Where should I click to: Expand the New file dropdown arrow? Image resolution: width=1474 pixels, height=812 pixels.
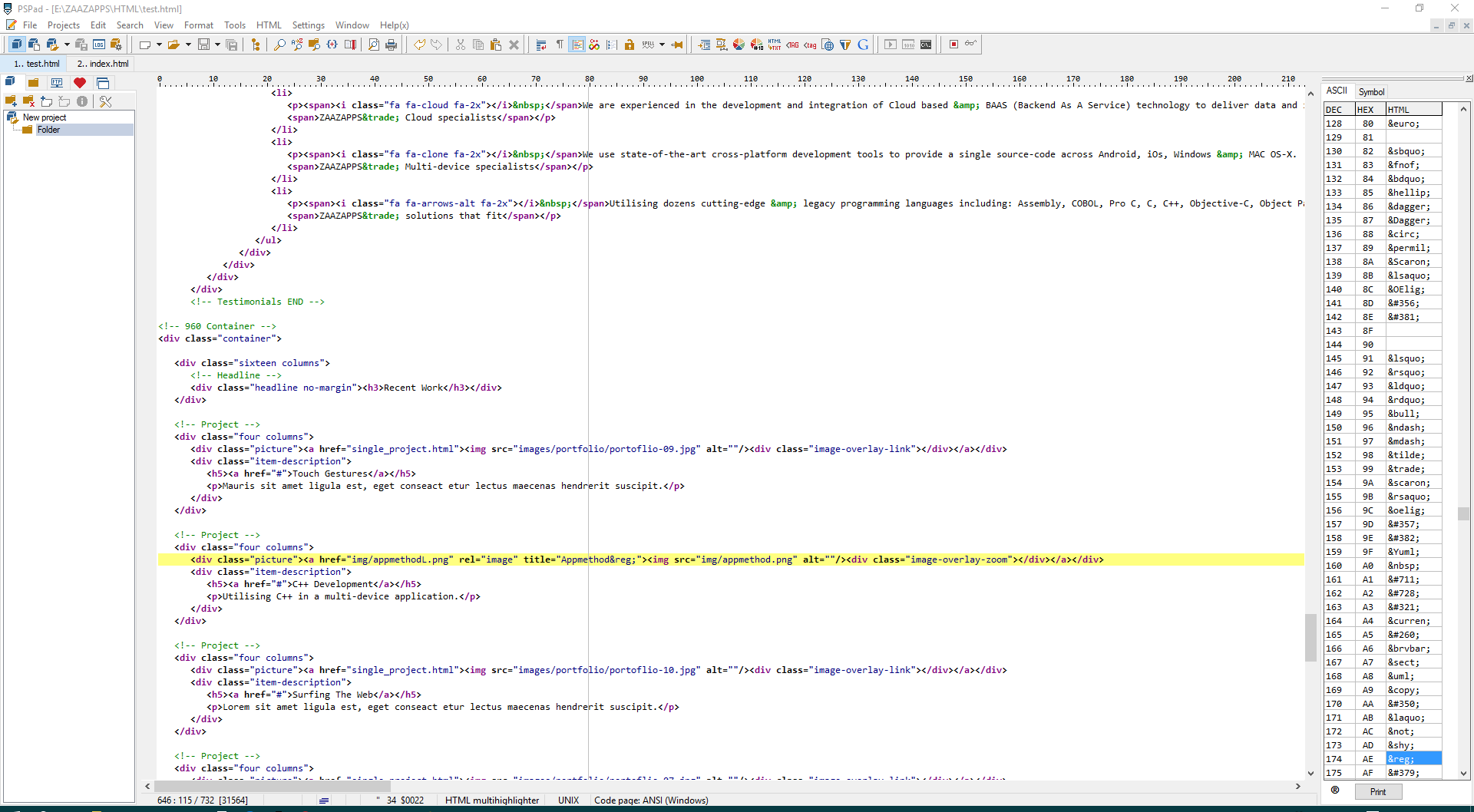click(x=159, y=45)
